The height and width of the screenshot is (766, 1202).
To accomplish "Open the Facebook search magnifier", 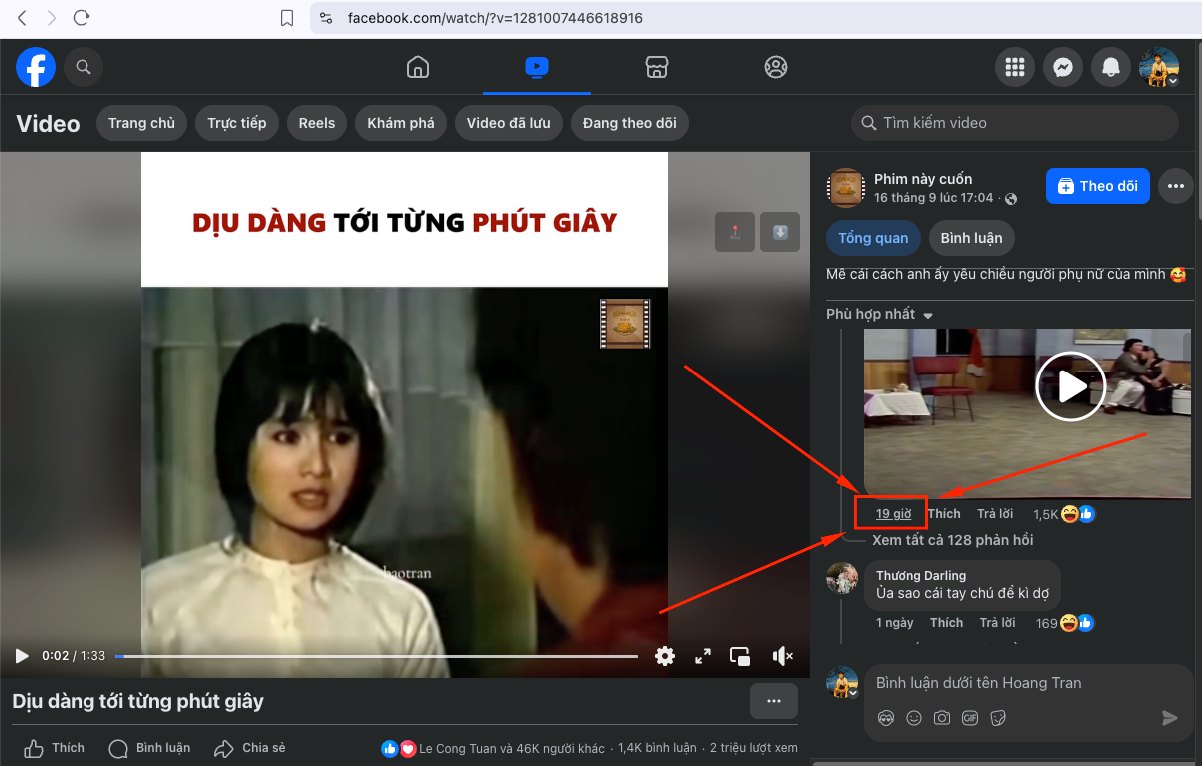I will pos(84,67).
